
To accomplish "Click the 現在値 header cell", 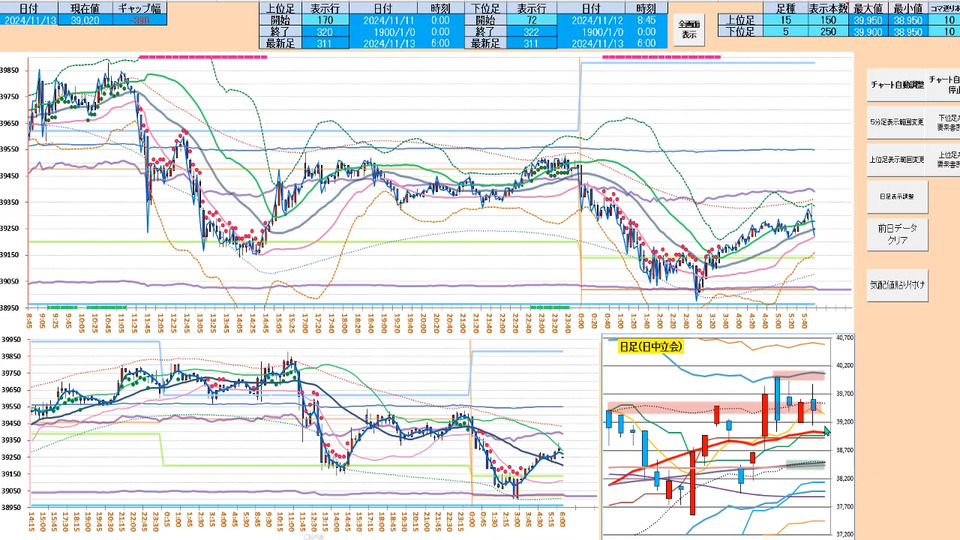I will point(86,9).
